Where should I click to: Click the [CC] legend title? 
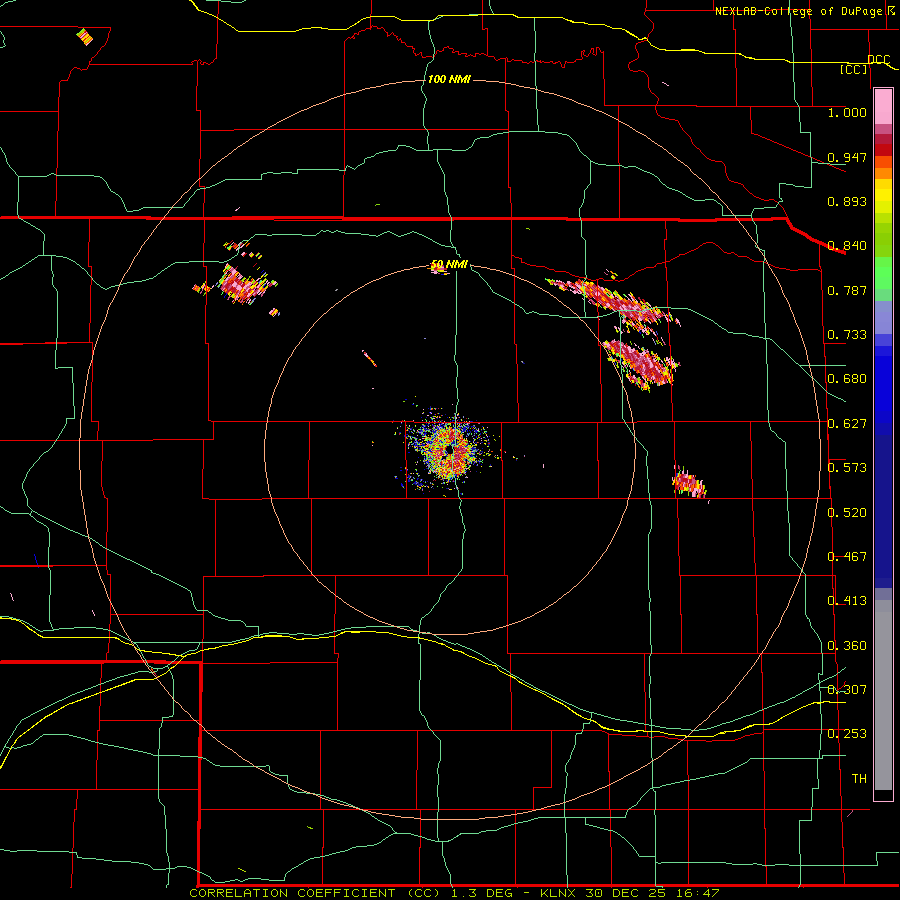pos(854,69)
